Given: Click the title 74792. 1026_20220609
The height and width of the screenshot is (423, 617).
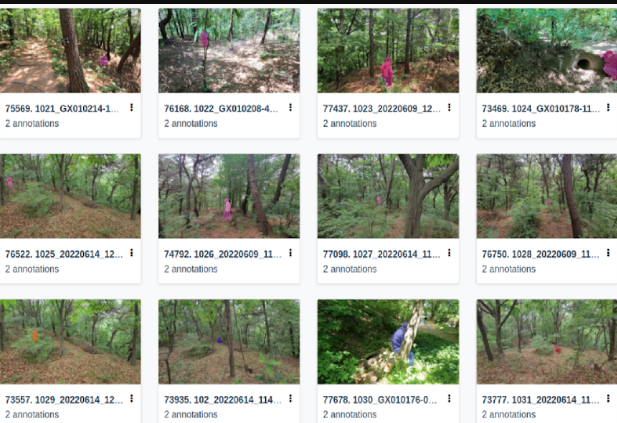Looking at the screenshot, I should click(223, 254).
